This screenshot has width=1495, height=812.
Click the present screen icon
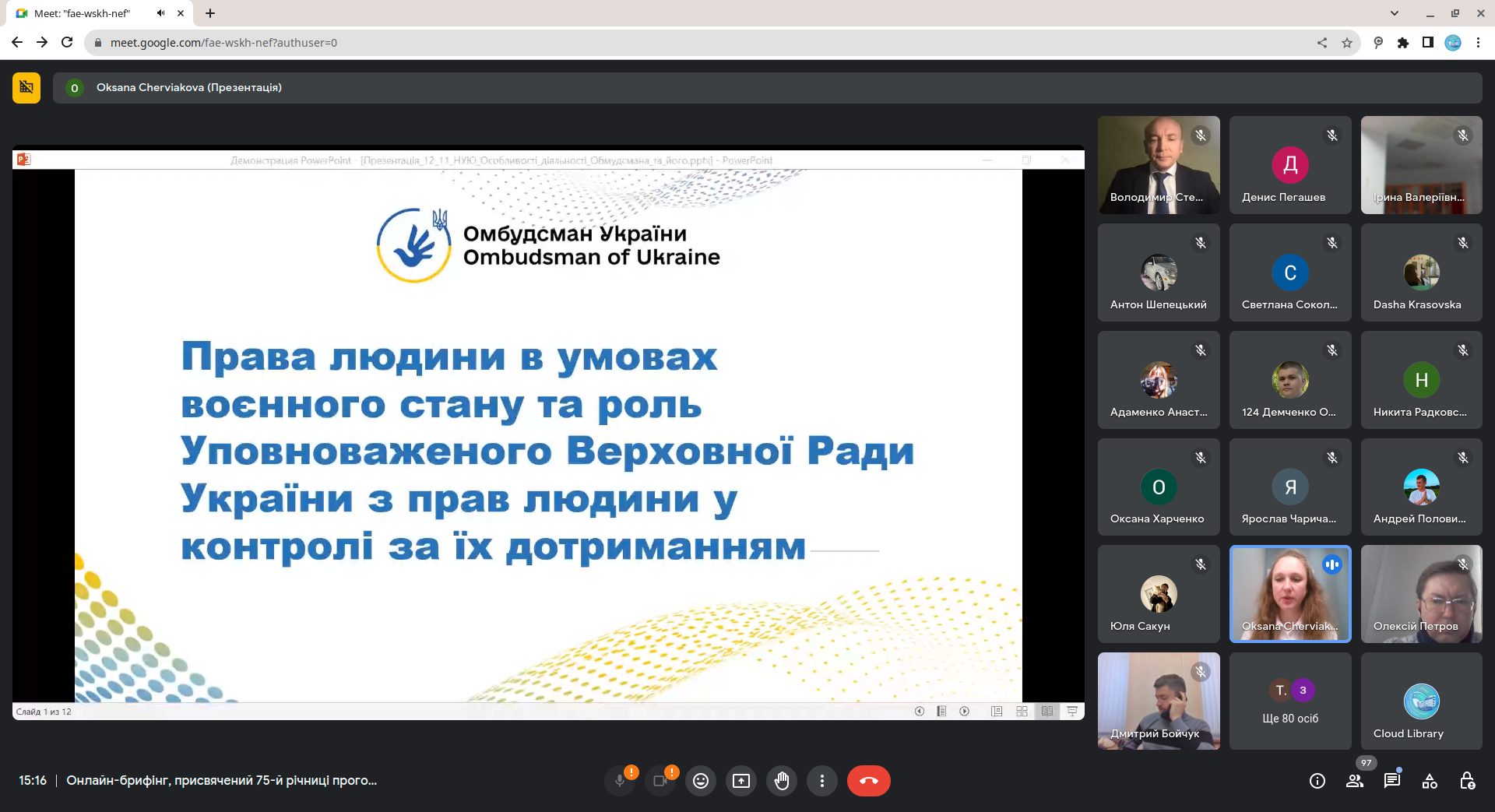point(741,781)
